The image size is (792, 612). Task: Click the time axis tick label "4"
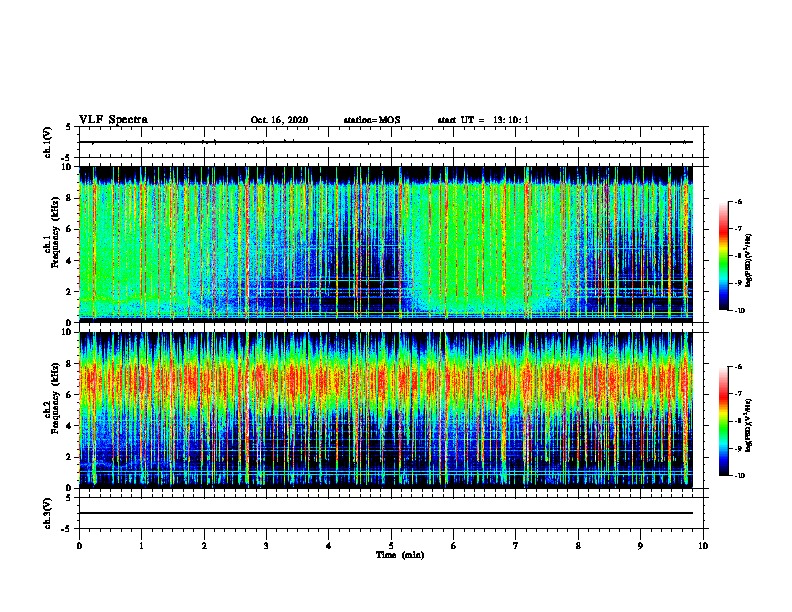click(329, 546)
